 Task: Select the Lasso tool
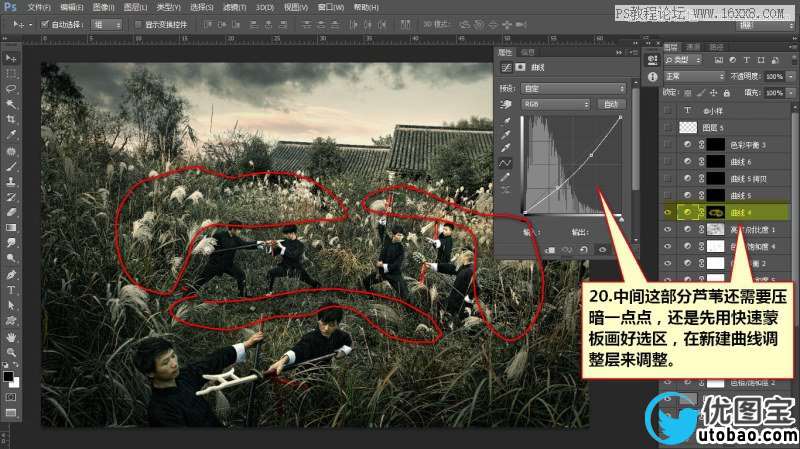click(11, 88)
